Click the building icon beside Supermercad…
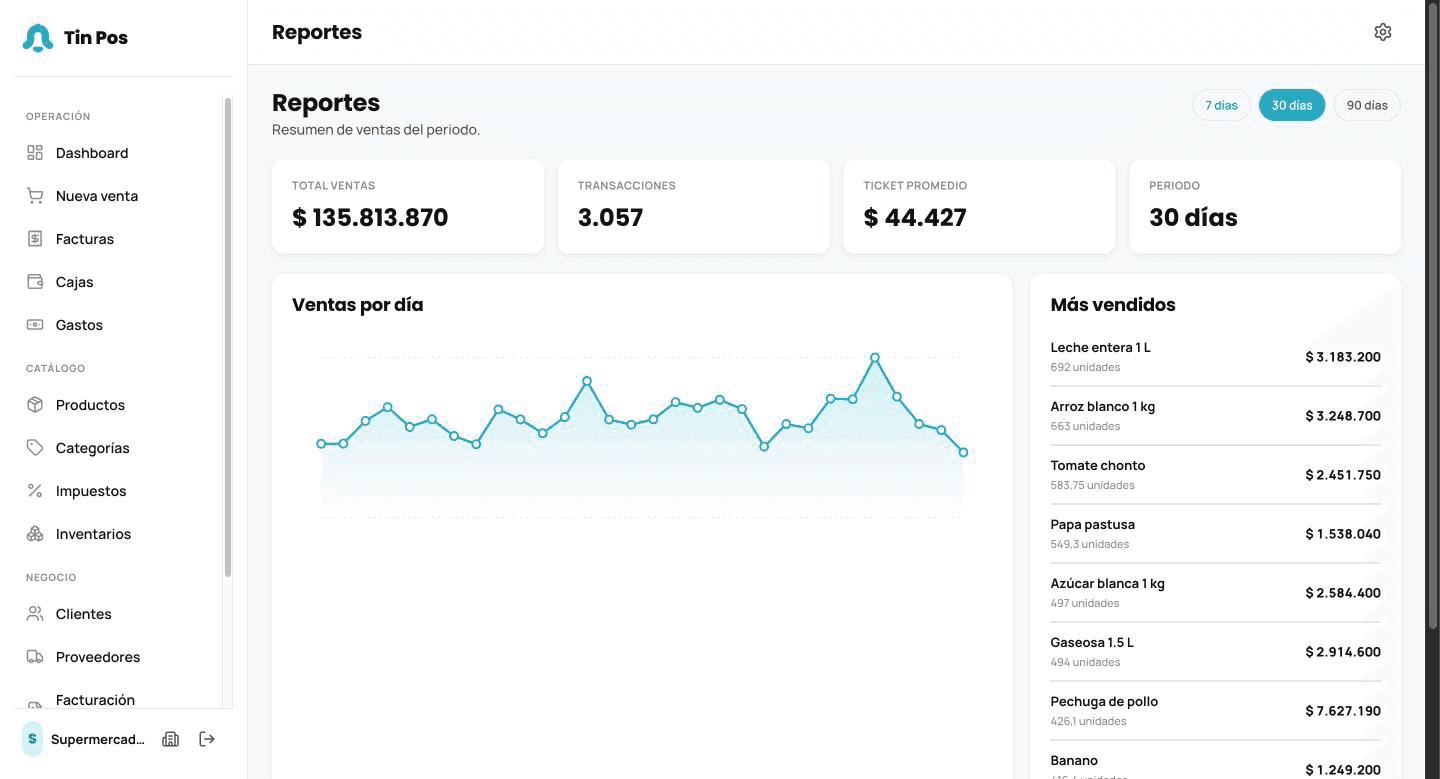1440x779 pixels. pos(171,739)
